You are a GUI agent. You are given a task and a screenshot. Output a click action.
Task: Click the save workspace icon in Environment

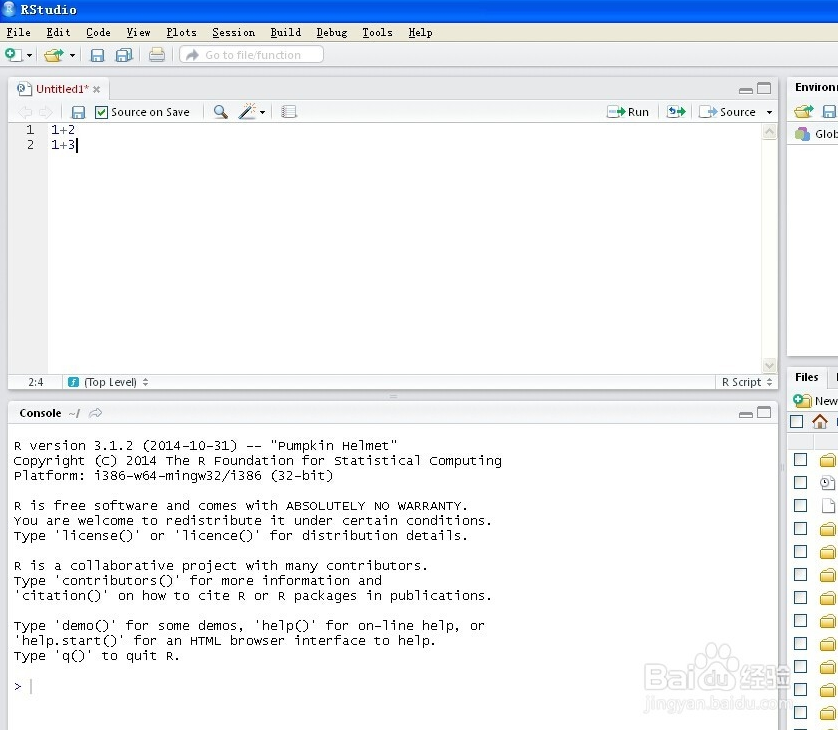tap(829, 111)
